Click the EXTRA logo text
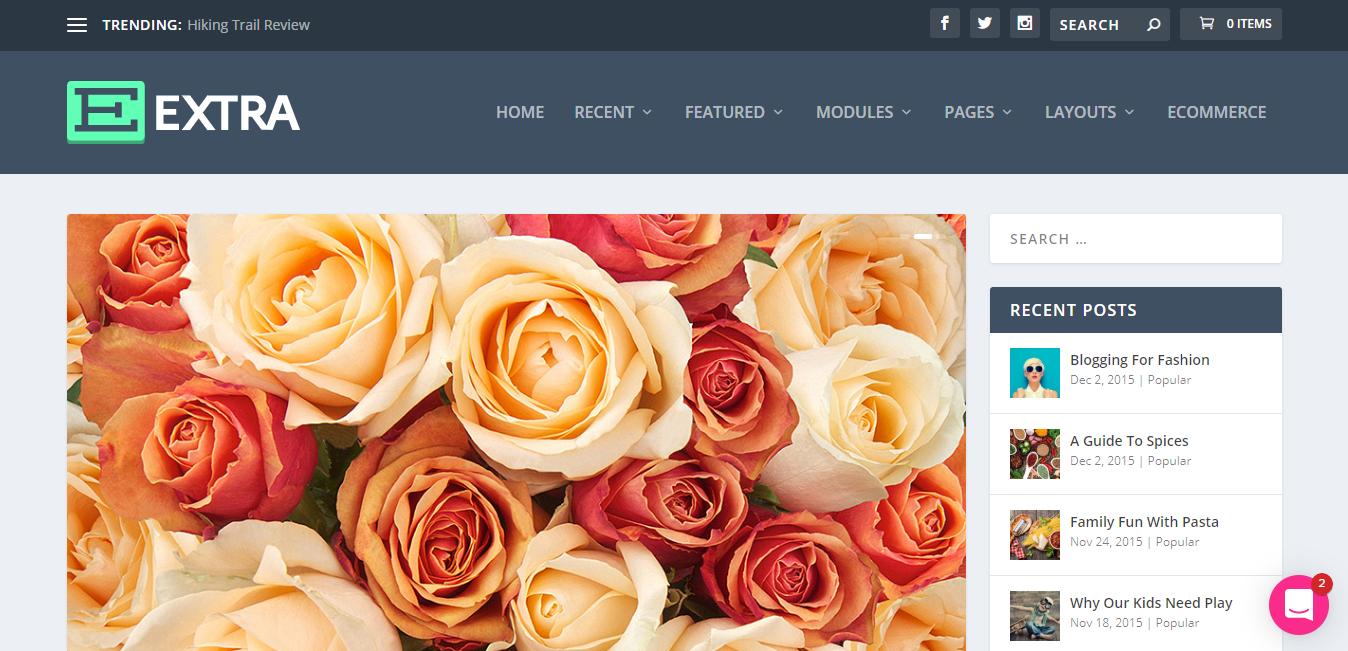1348x651 pixels. click(x=227, y=113)
